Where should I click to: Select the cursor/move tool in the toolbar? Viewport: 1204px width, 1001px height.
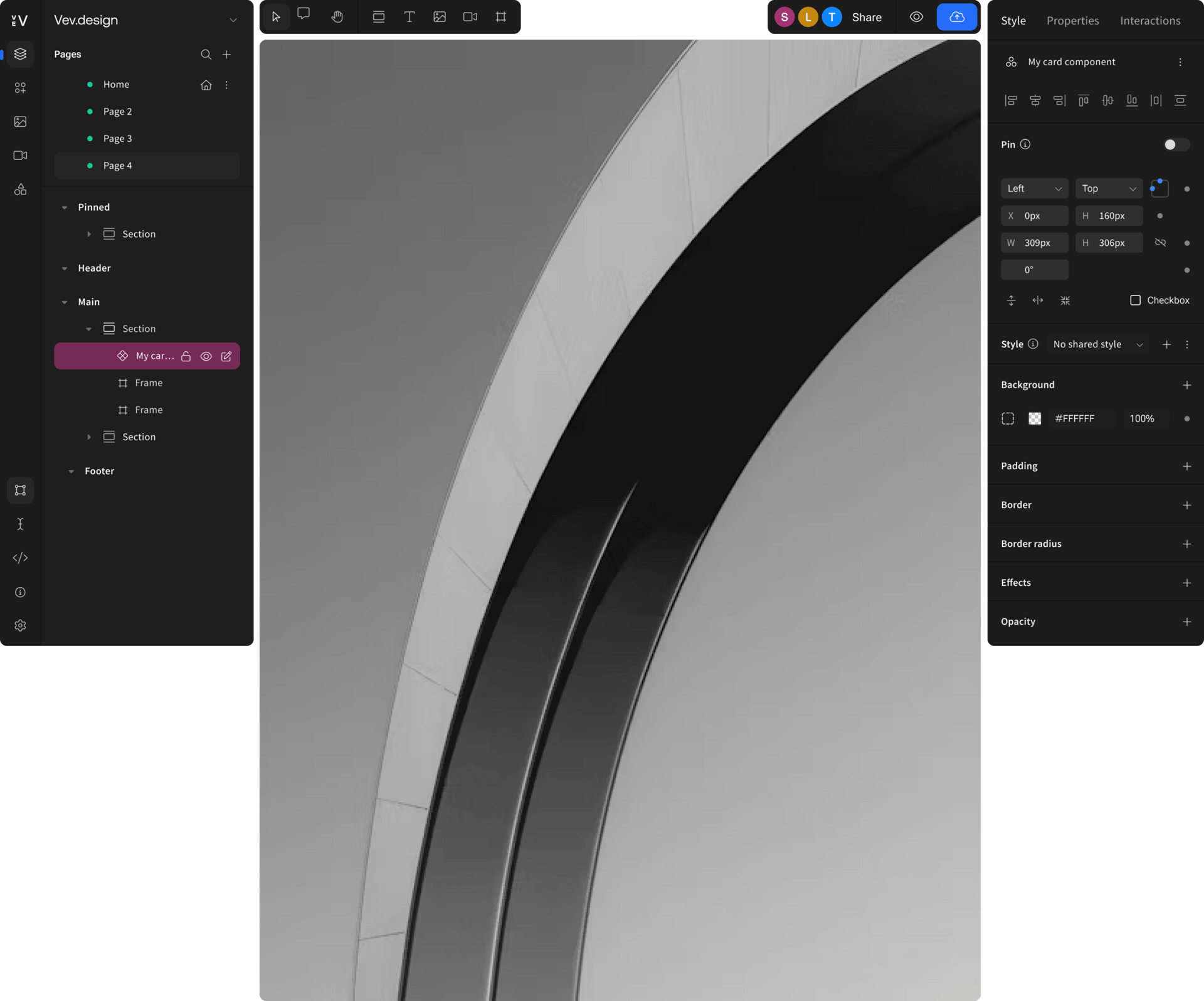click(276, 17)
